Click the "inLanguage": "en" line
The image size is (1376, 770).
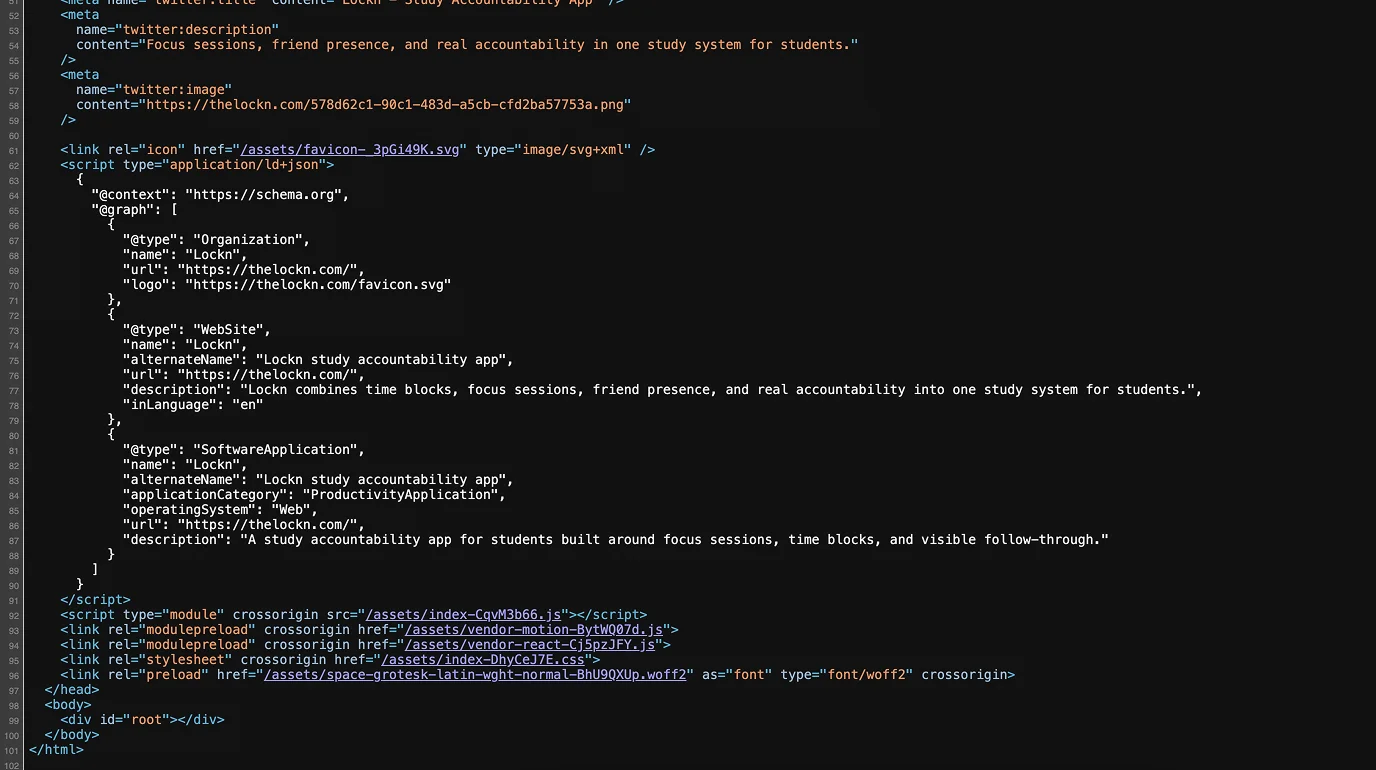(193, 405)
